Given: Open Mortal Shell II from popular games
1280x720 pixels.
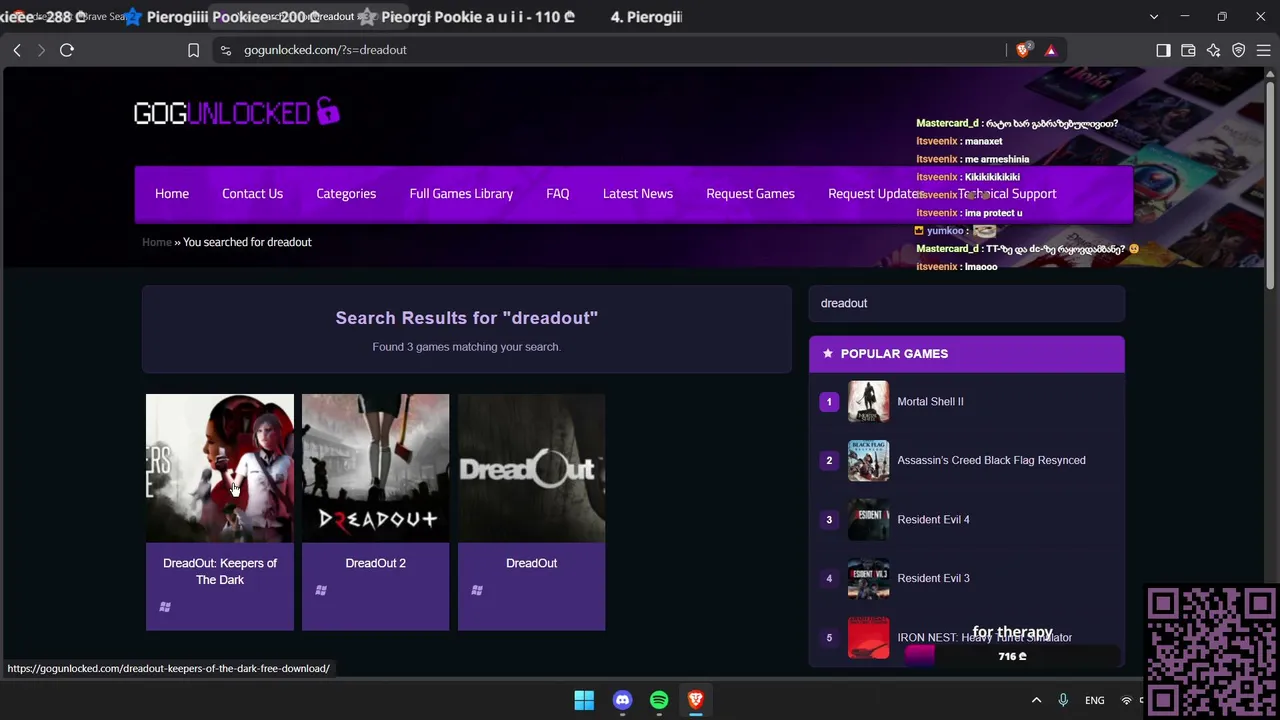Looking at the screenshot, I should tap(930, 401).
